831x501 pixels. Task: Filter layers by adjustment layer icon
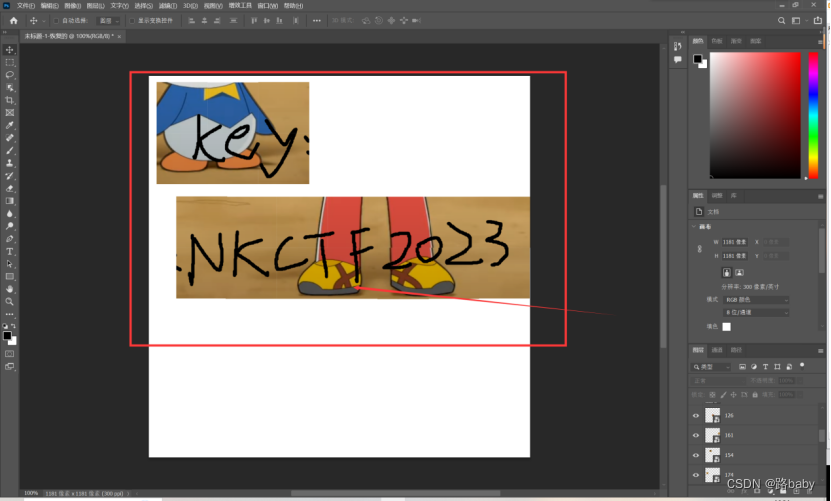(754, 367)
